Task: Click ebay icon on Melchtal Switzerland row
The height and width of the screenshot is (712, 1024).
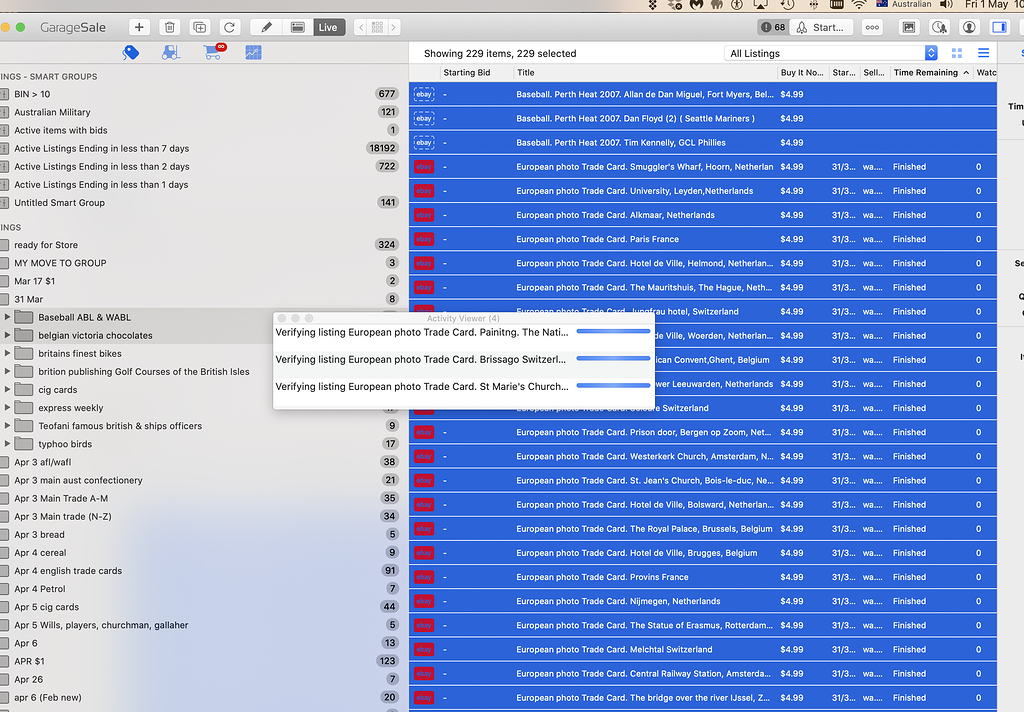Action: pos(424,649)
